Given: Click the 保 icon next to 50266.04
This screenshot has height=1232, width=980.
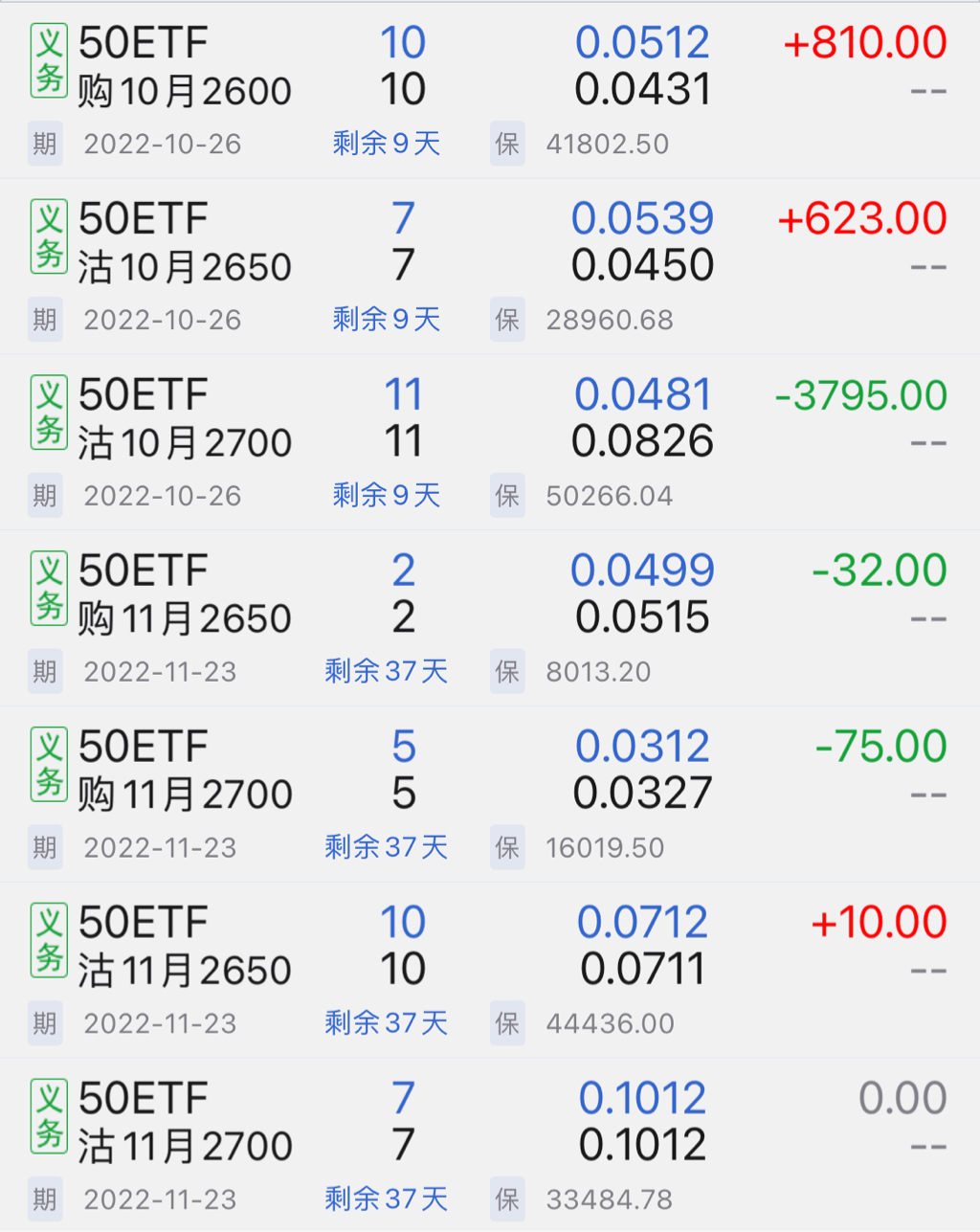Looking at the screenshot, I should tap(507, 496).
